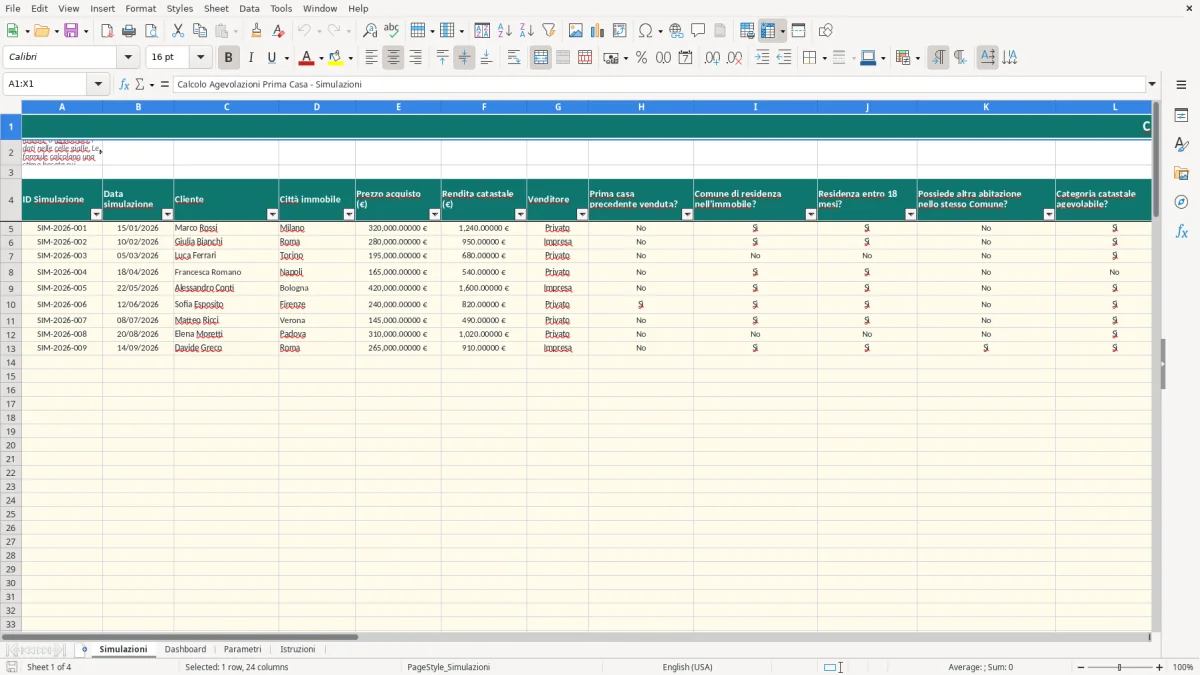
Task: Click the Cut scissors icon
Action: (178, 31)
